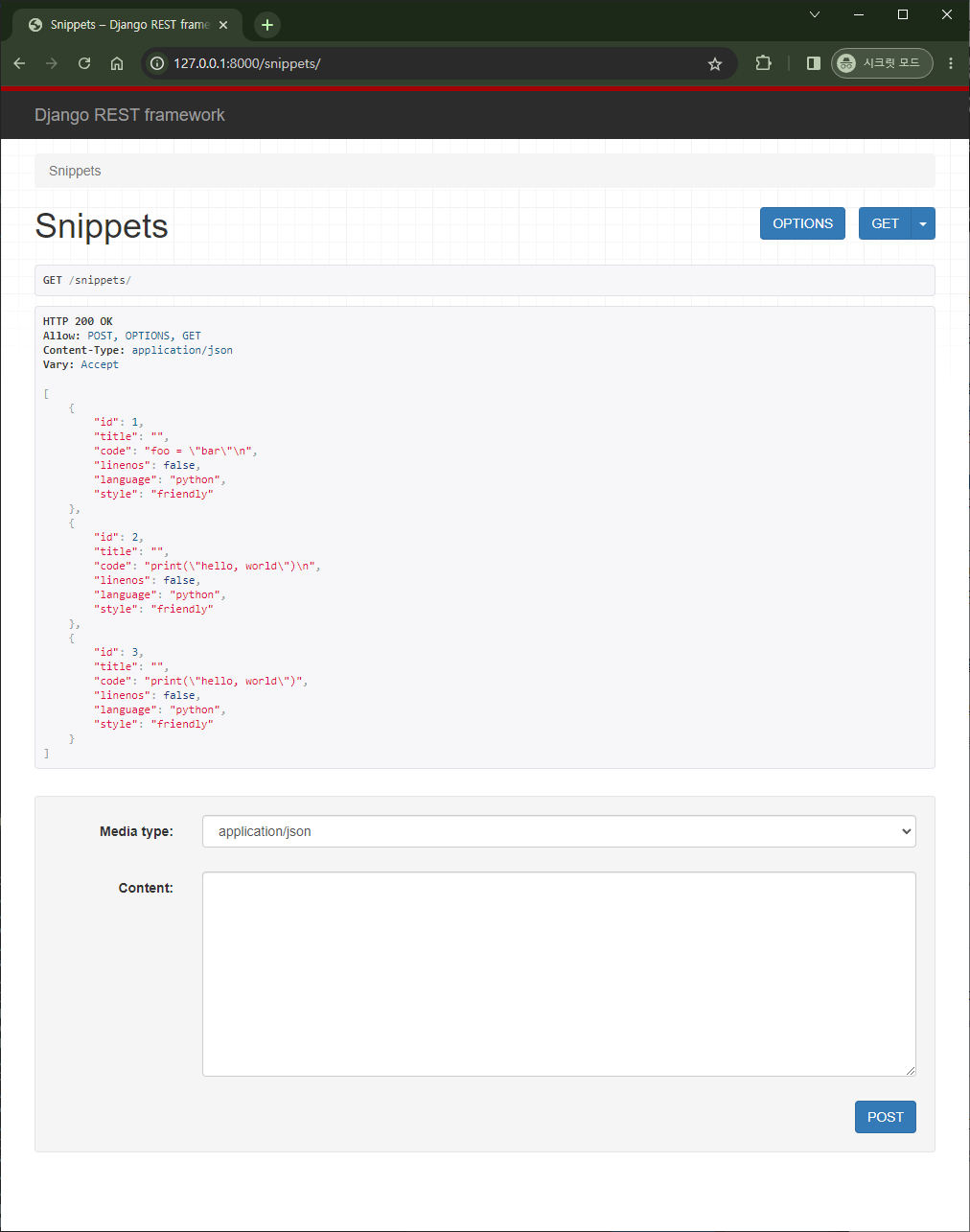Focus the Content text area
The image size is (970, 1232).
559,974
